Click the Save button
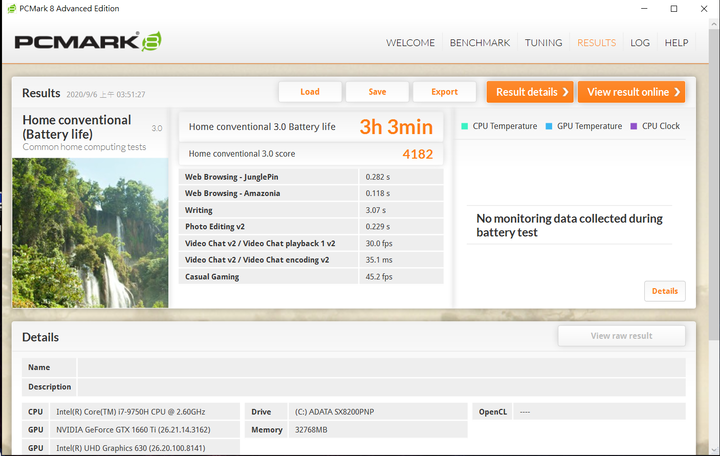Image resolution: width=720 pixels, height=456 pixels. [x=377, y=92]
